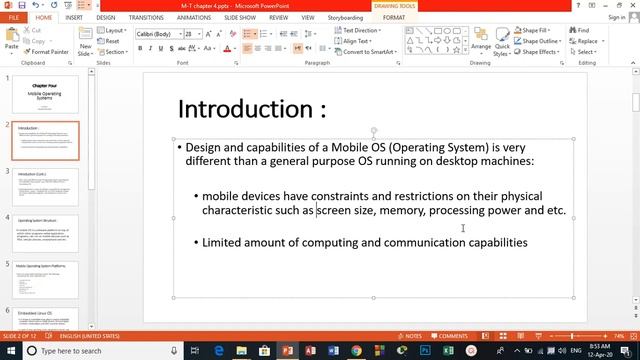The image size is (640, 360).
Task: Select the Oval shape in gallery
Action: point(447,31)
